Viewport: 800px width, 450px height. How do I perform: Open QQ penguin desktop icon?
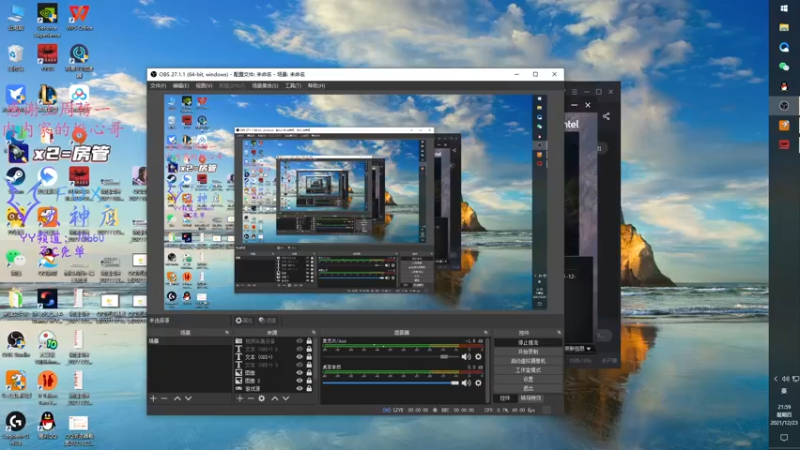tap(47, 426)
